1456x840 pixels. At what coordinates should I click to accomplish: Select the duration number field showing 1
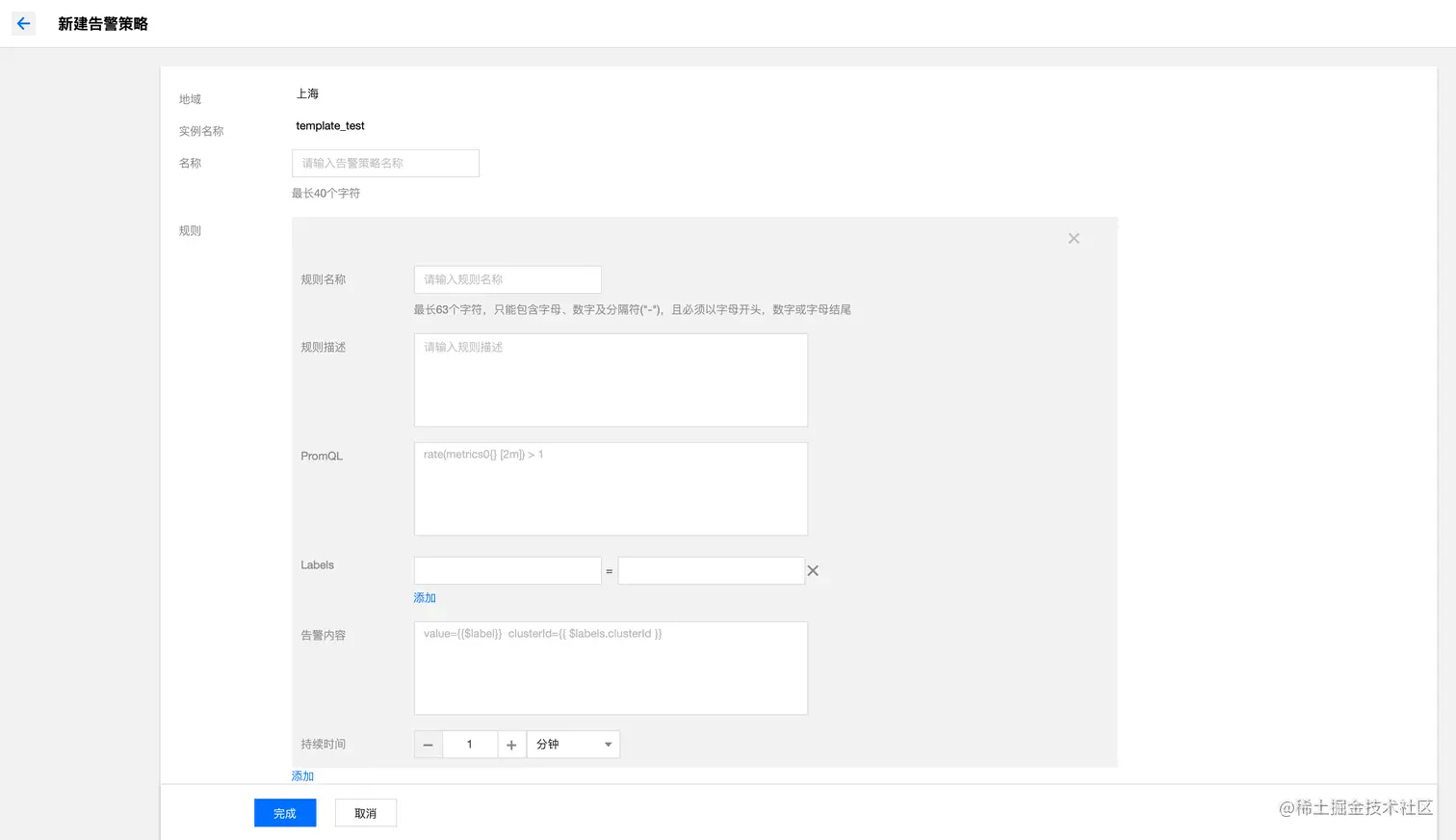pyautogui.click(x=470, y=745)
